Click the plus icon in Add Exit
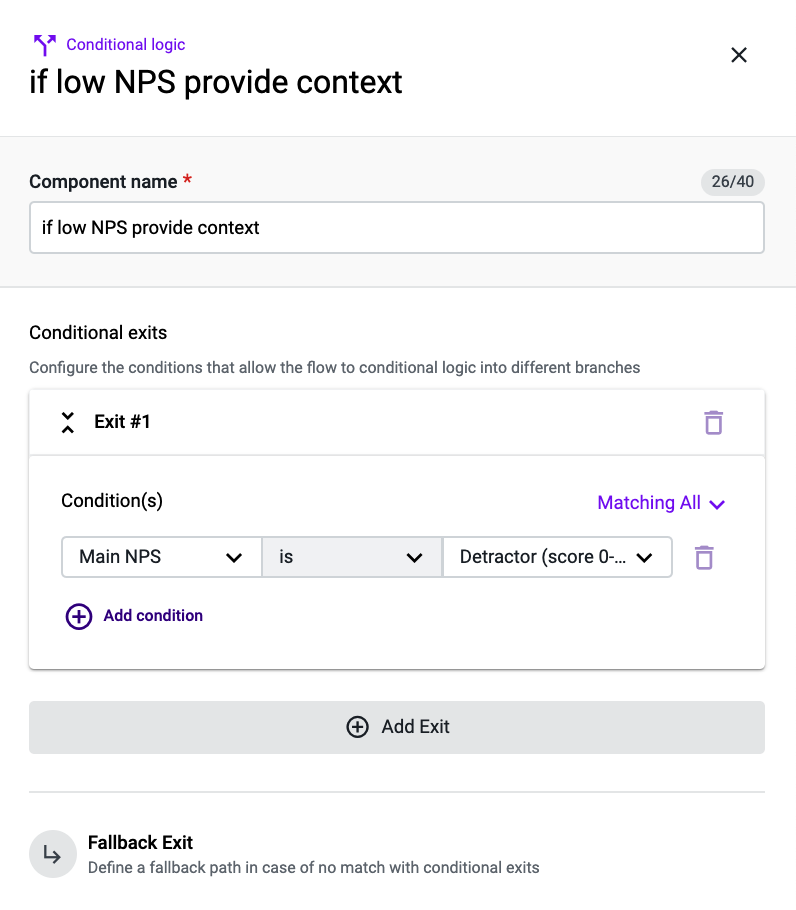The height and width of the screenshot is (910, 796). click(357, 727)
